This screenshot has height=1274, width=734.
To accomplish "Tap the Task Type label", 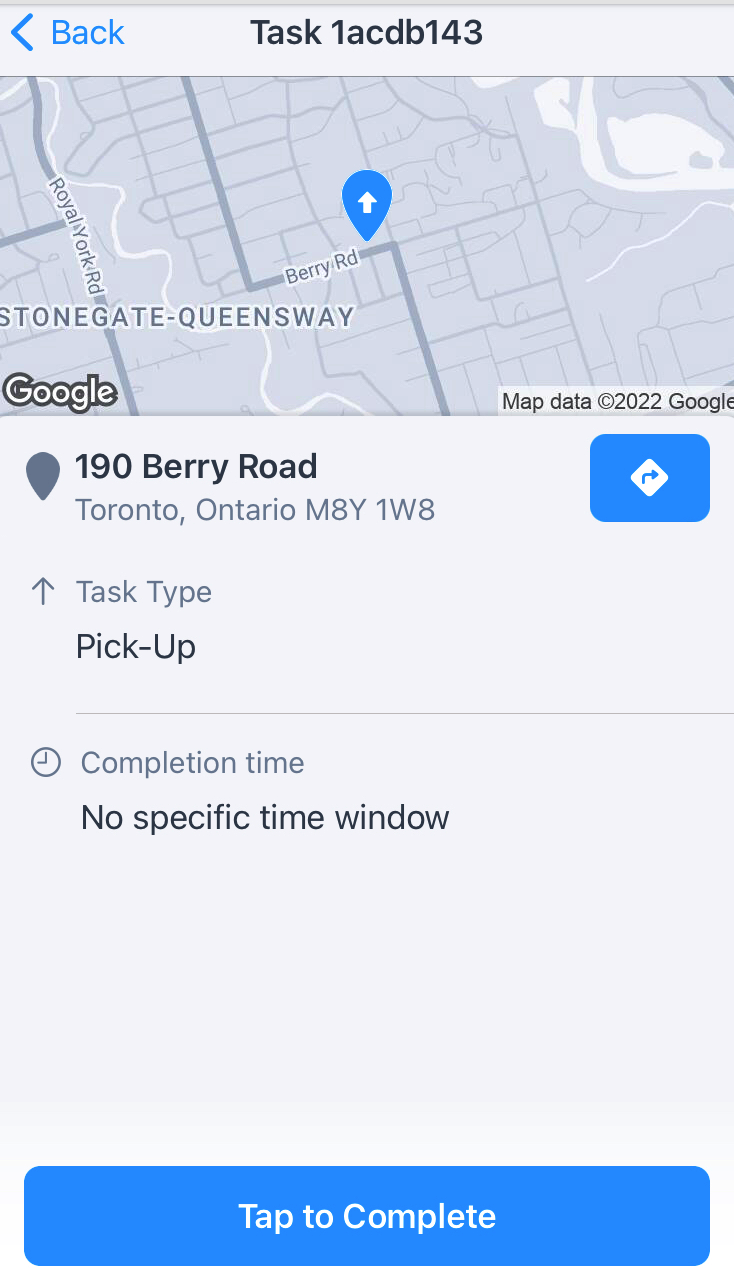I will pyautogui.click(x=144, y=592).
